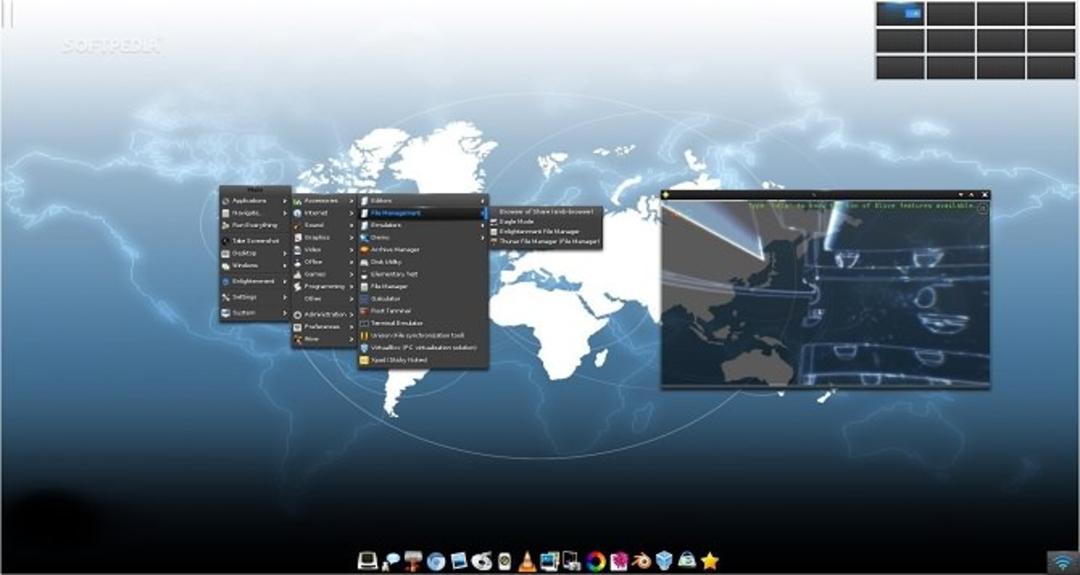
Task: Click the yellow star icon in the dock
Action: tap(709, 561)
